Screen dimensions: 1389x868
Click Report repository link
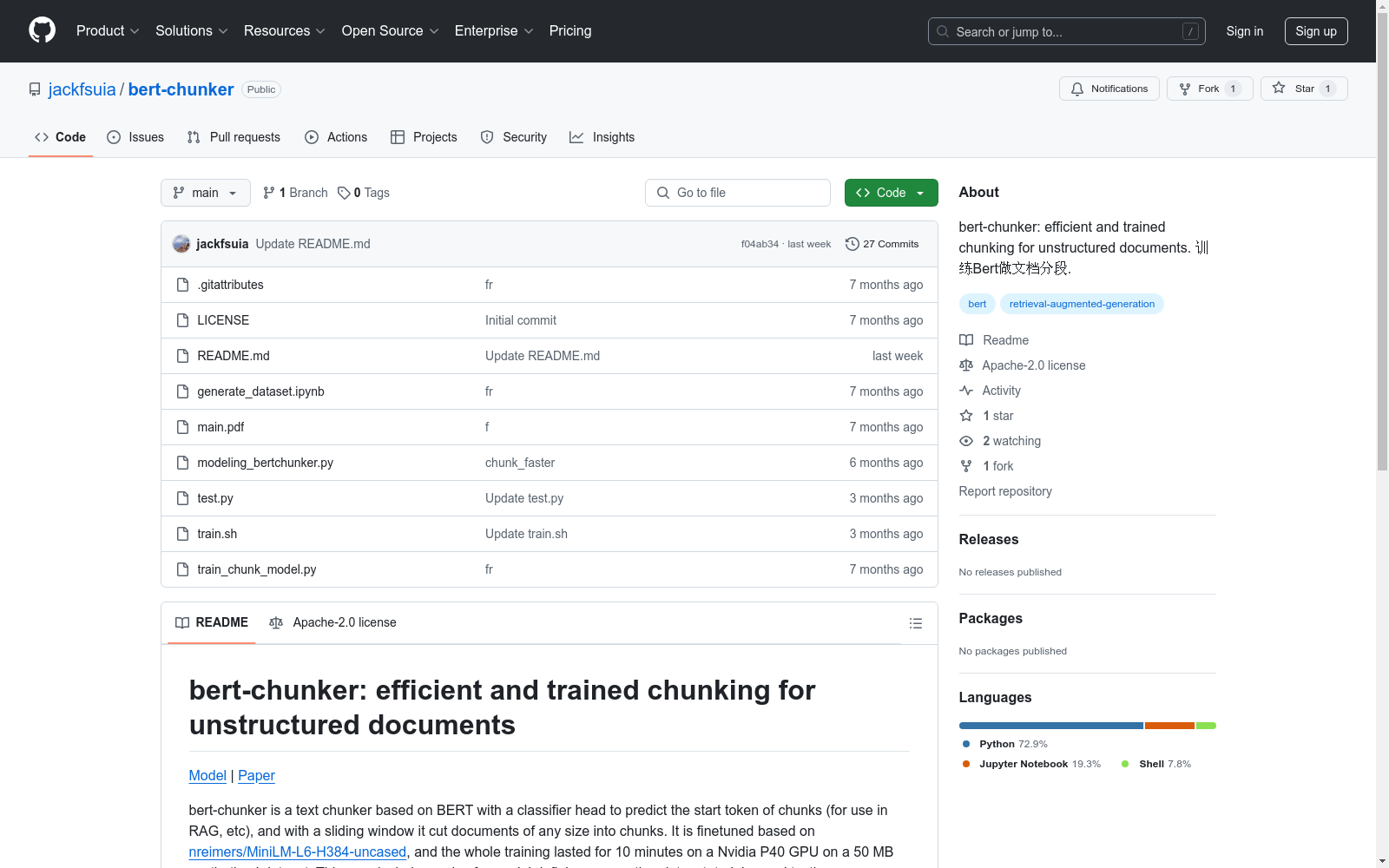pyautogui.click(x=1005, y=491)
